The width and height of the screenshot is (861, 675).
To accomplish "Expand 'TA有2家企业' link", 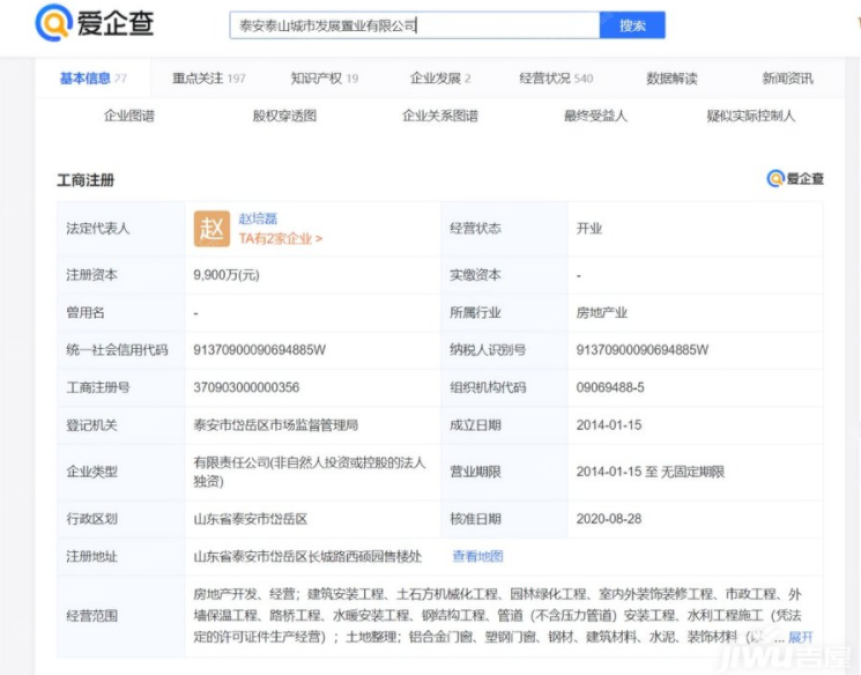I will [x=280, y=239].
